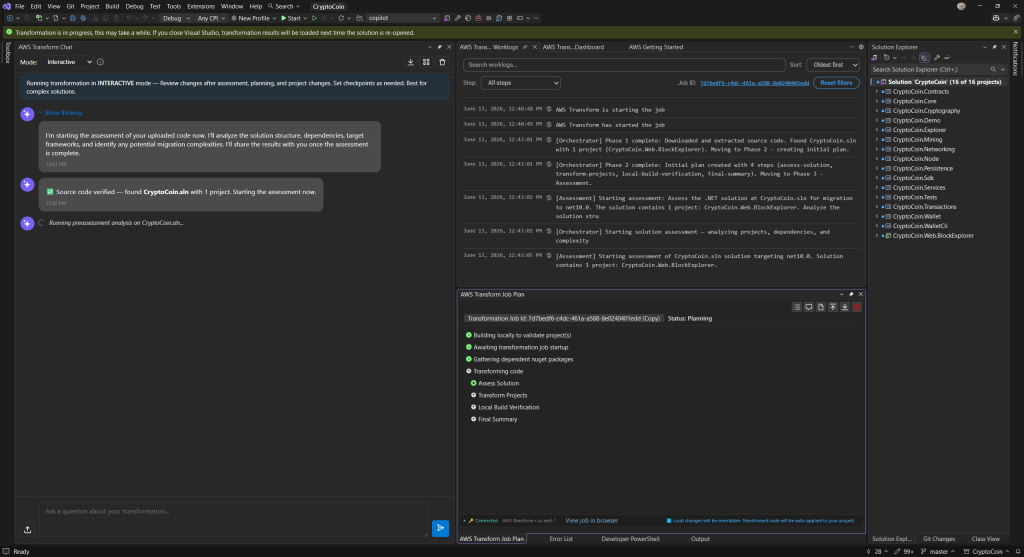Click the list view icon in Job Plan toolbar
The image size is (1024, 557).
tap(797, 307)
